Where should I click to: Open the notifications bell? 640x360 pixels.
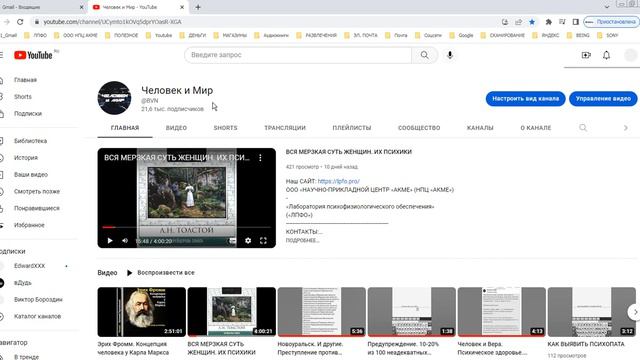[607, 55]
